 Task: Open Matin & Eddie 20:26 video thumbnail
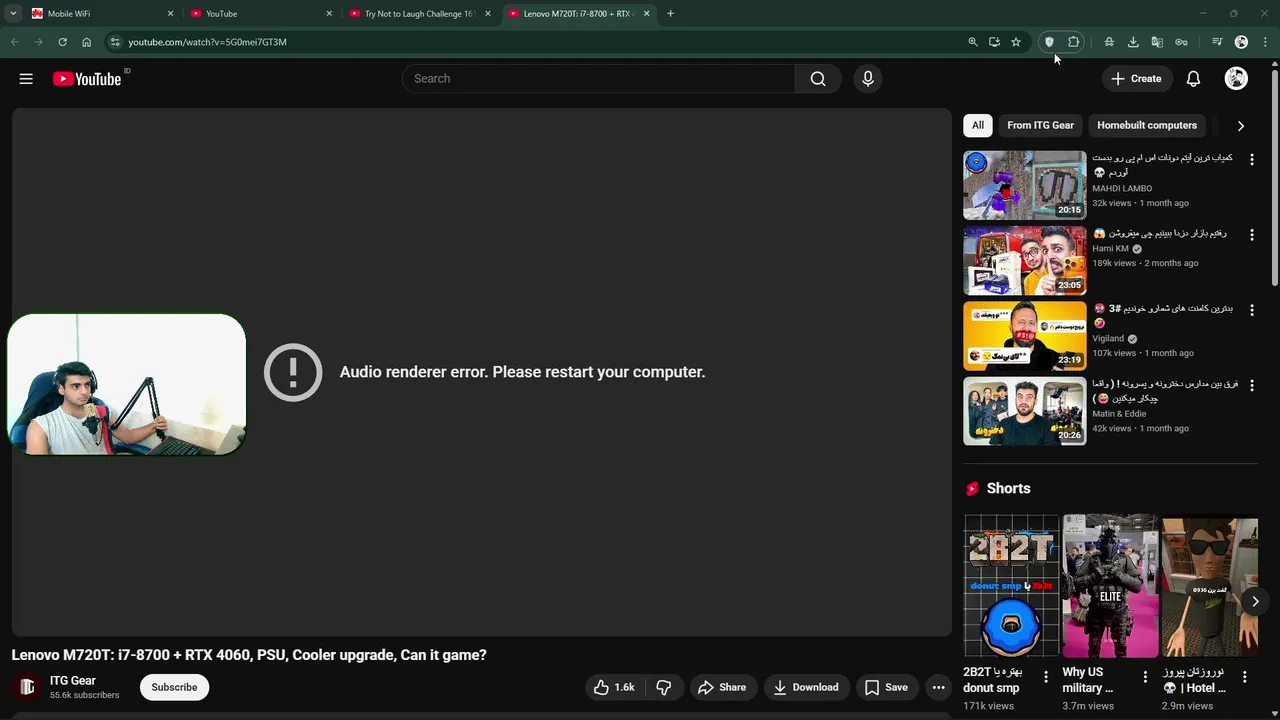pos(1024,411)
